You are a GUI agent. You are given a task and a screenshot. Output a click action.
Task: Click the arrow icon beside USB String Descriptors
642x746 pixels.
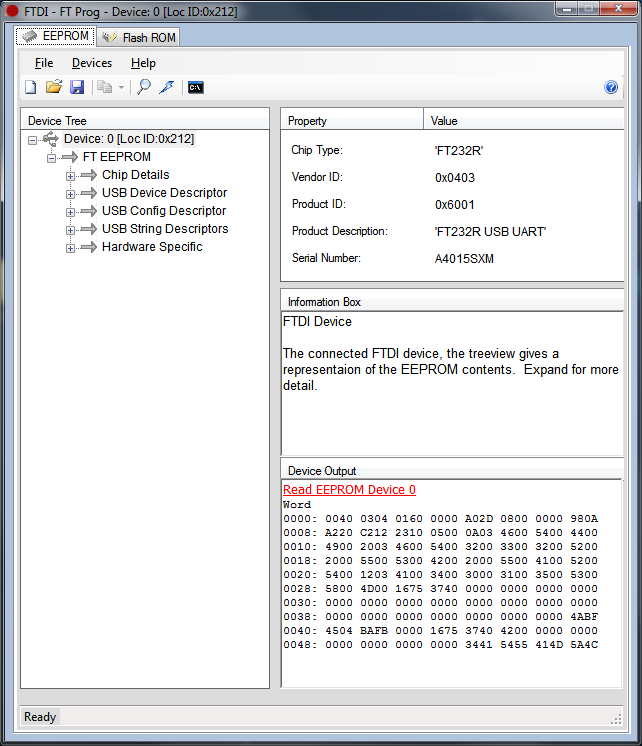pos(89,229)
